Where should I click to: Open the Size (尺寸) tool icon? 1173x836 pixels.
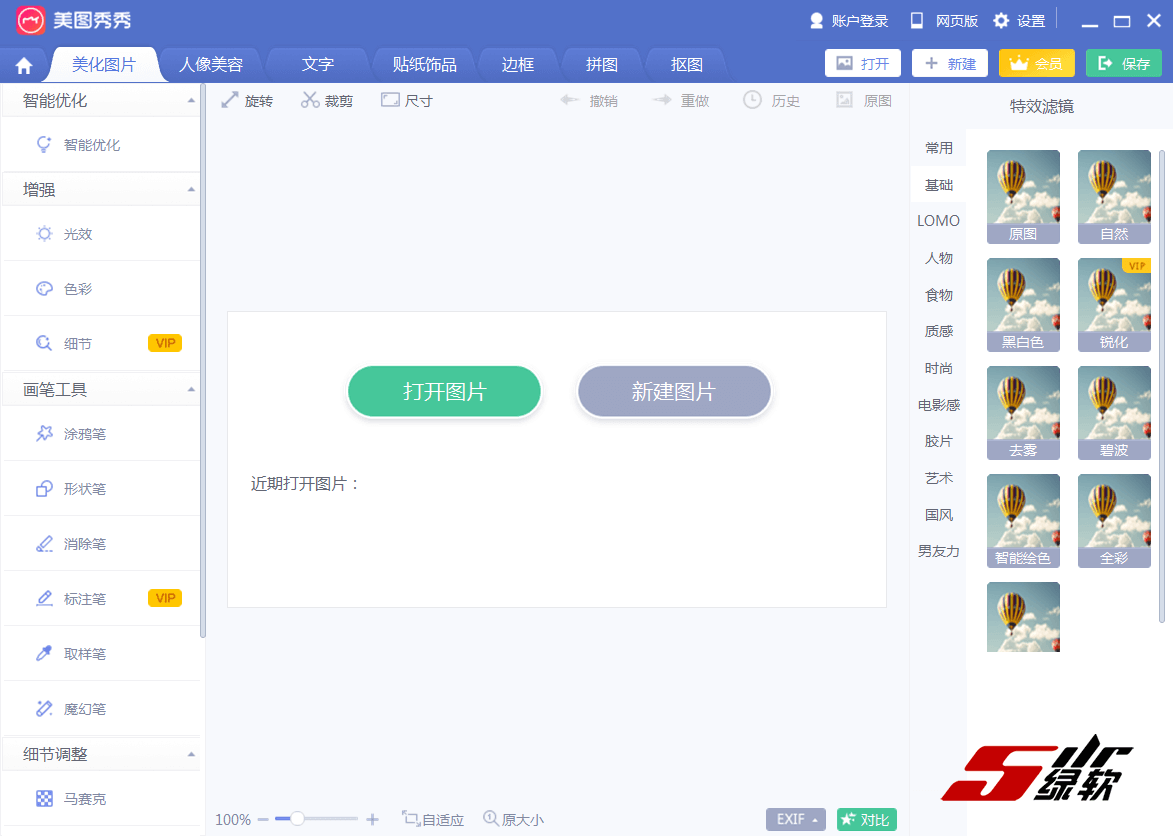[390, 100]
